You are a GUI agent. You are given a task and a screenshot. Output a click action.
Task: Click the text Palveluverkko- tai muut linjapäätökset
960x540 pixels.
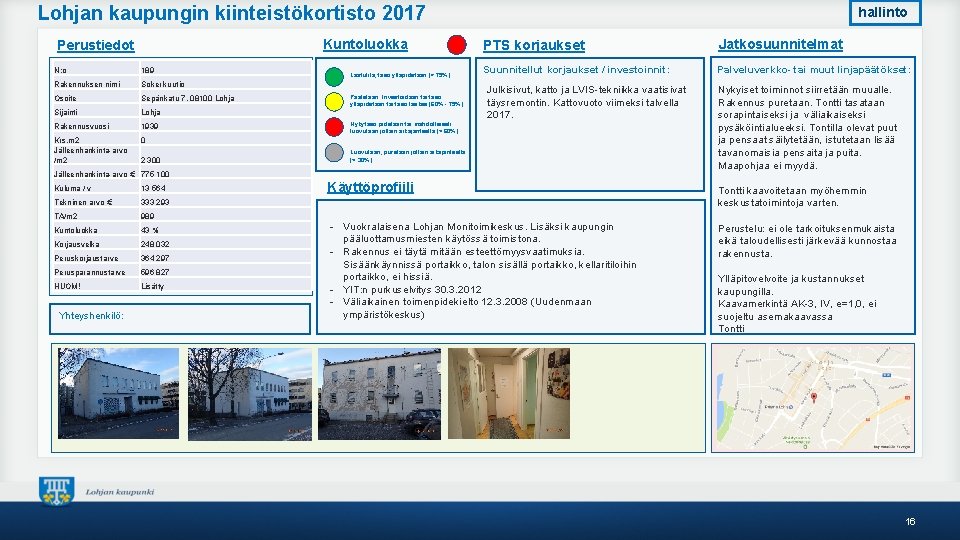point(814,70)
